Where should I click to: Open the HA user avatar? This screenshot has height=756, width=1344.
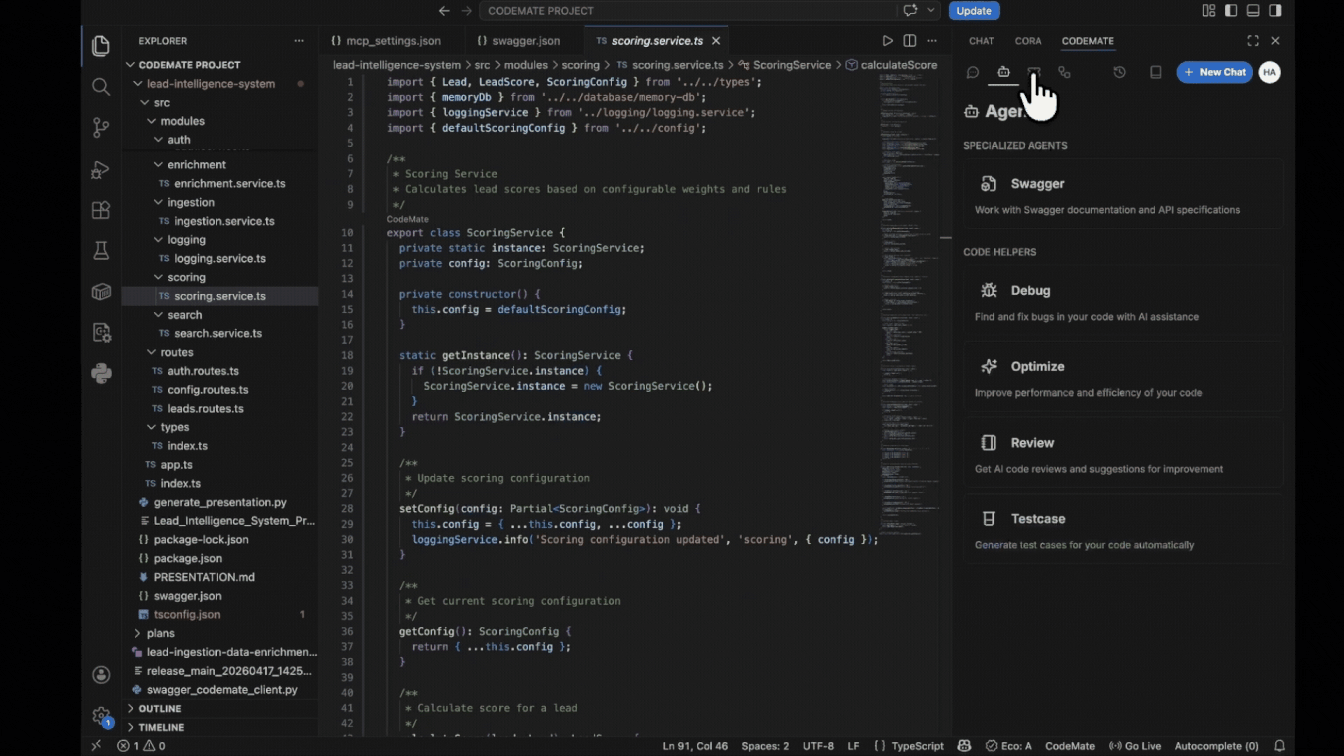pos(1270,72)
